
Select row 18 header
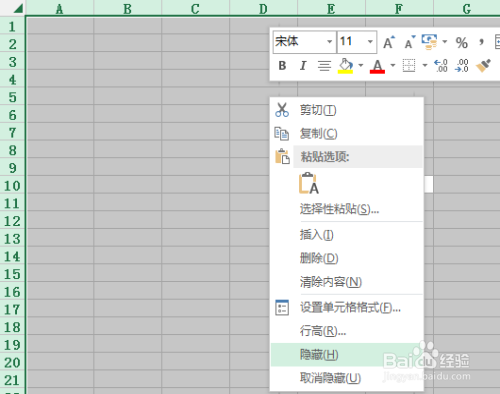(x=12, y=327)
